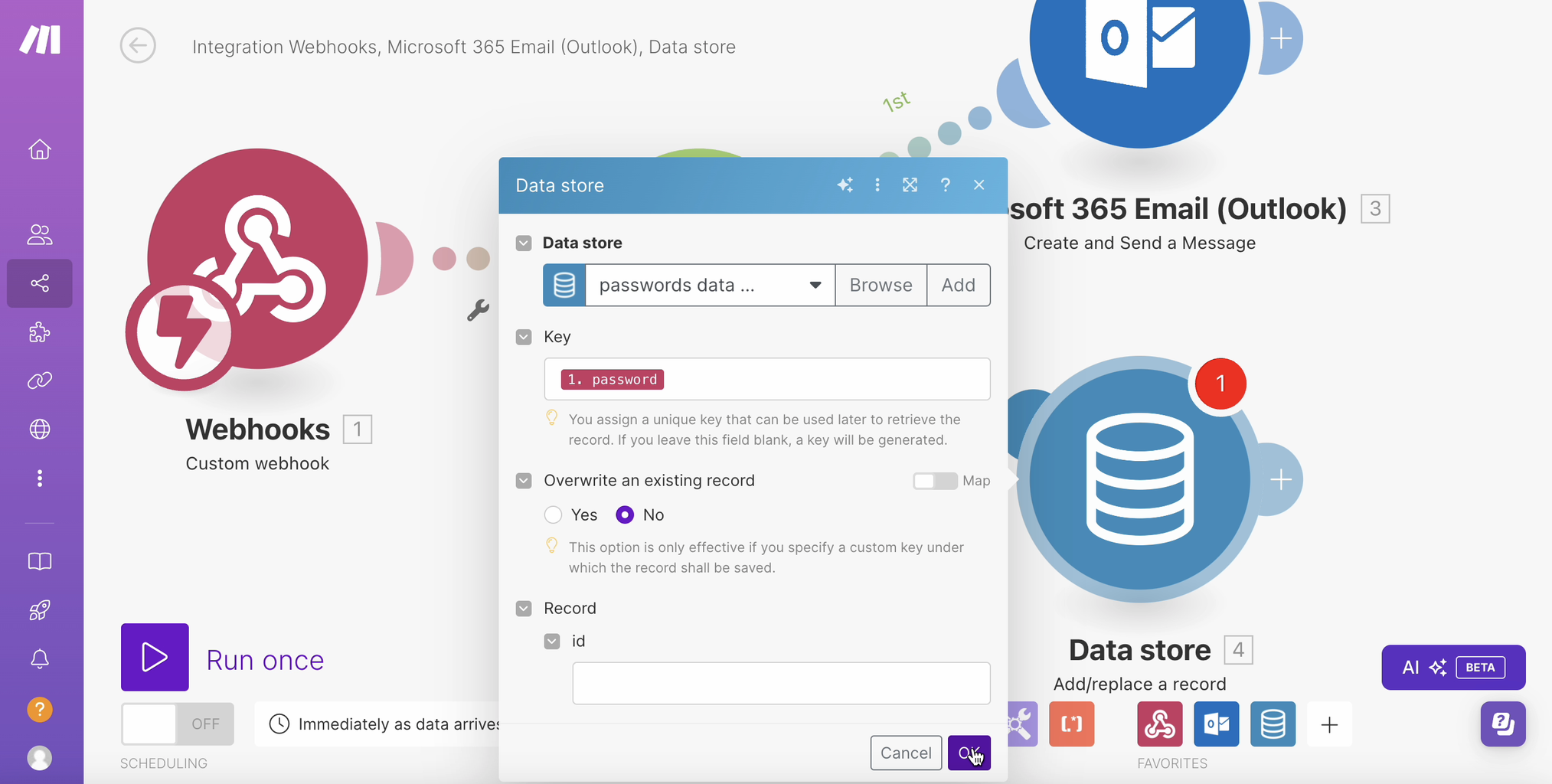1552x784 pixels.
Task: Toggle the Map switch for overwrite option
Action: [935, 481]
